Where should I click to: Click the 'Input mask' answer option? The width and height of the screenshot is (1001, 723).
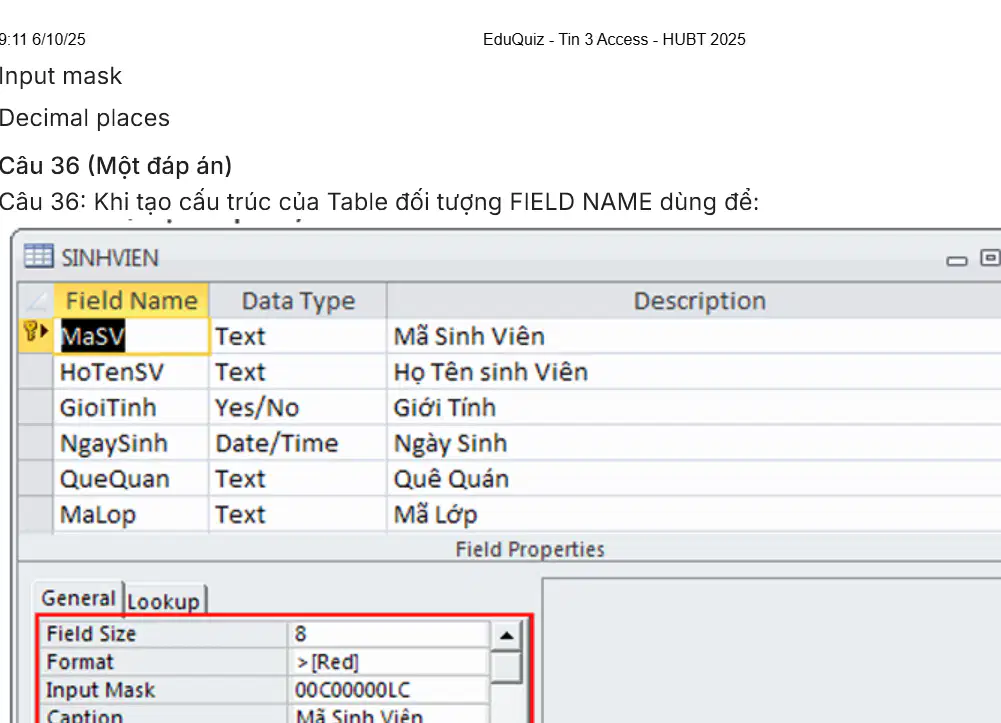click(x=61, y=76)
